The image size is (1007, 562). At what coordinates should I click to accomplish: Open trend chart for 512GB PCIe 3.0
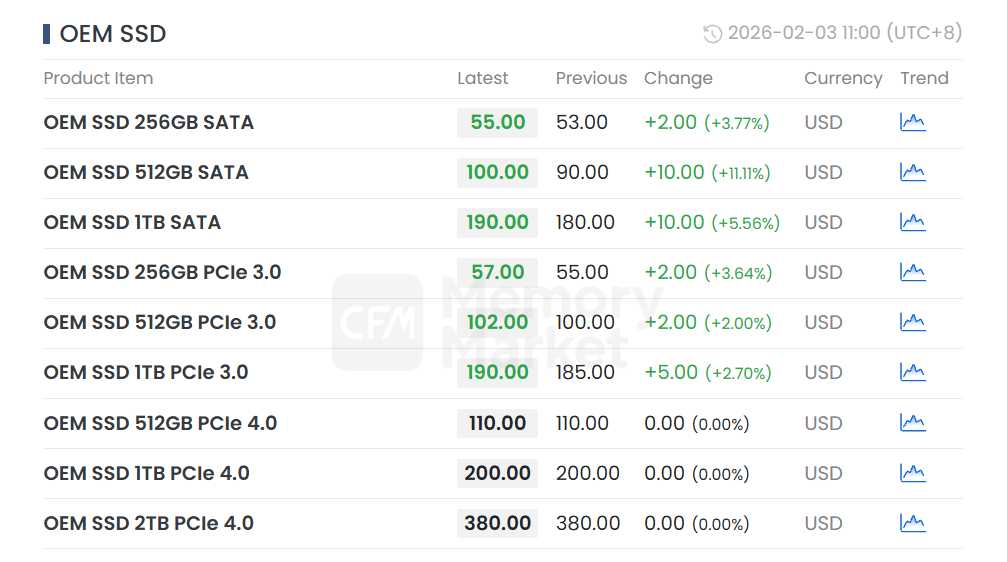(912, 322)
